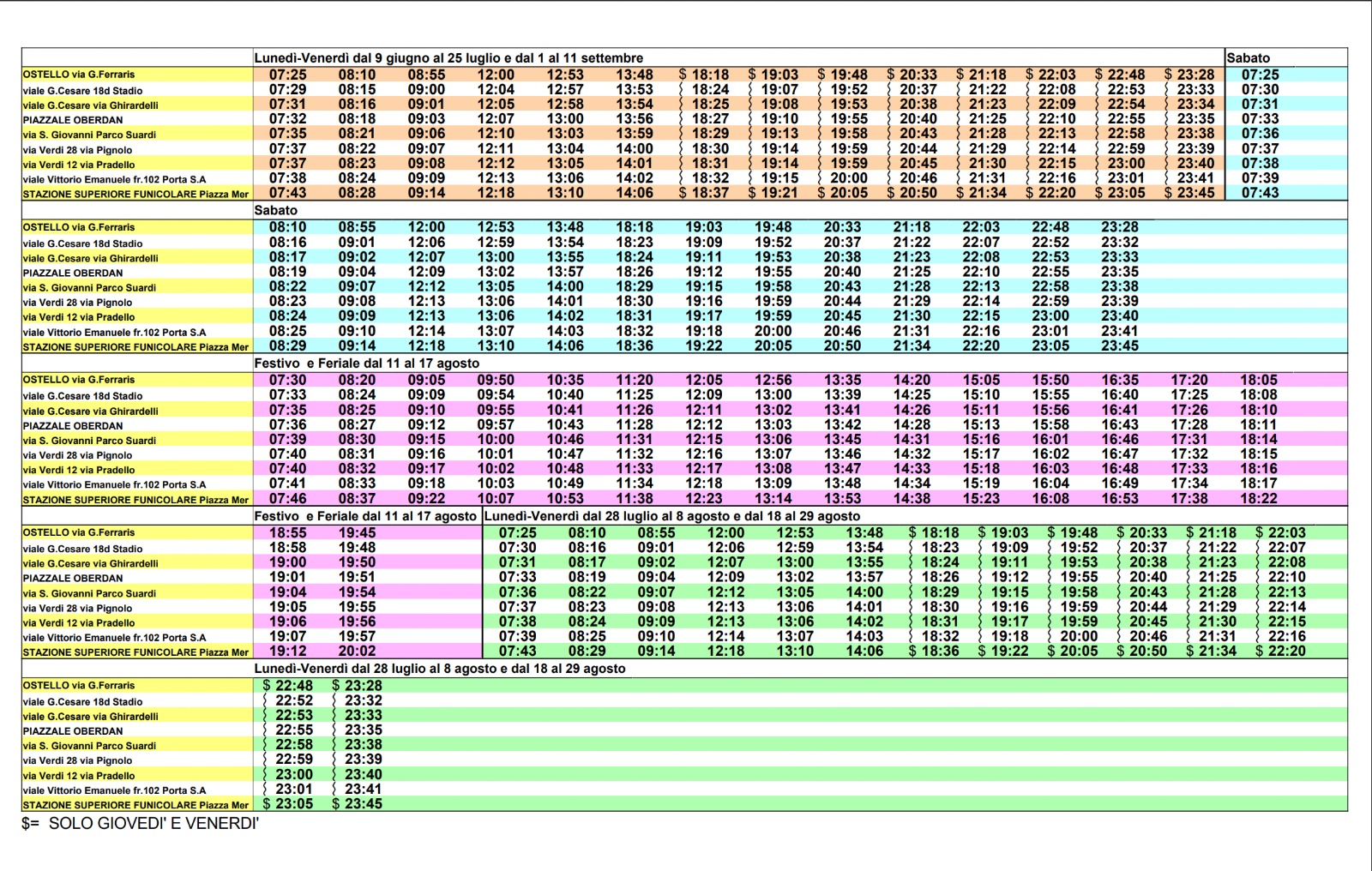Select the 14:38 time cell
Viewport: 1372px width, 871px height.
(x=912, y=499)
